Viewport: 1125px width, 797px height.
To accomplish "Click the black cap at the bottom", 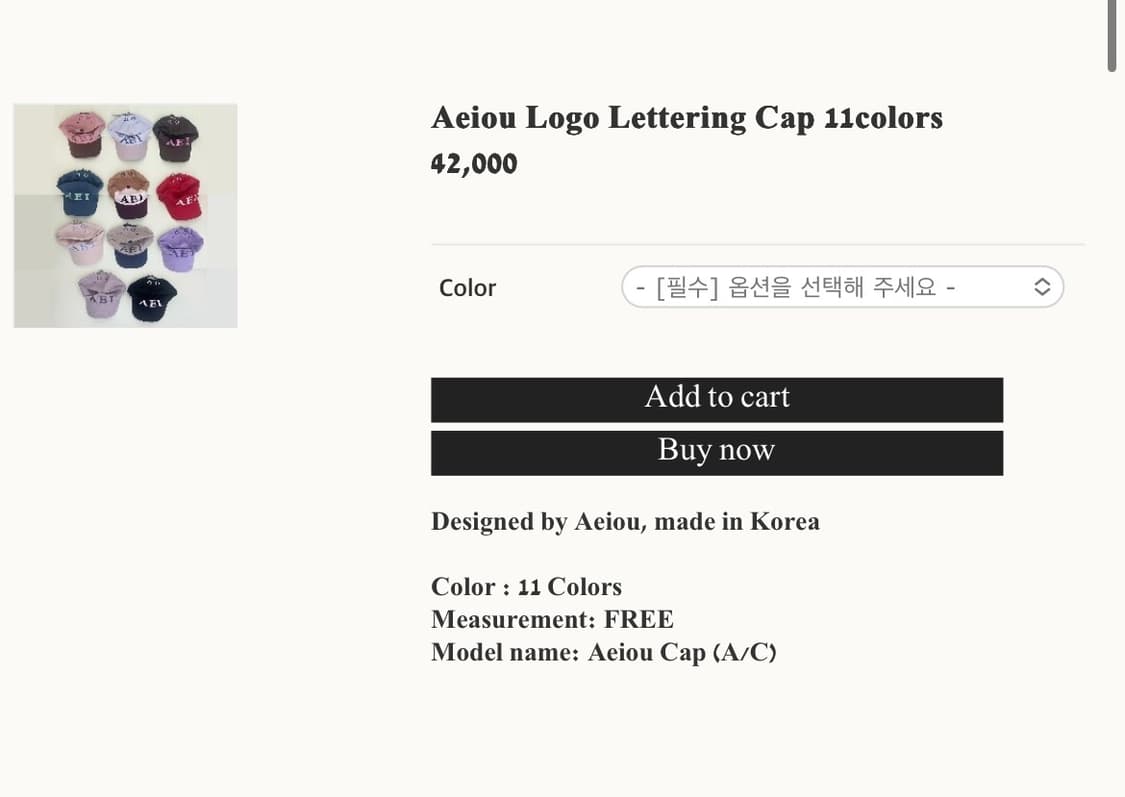I will click(150, 298).
